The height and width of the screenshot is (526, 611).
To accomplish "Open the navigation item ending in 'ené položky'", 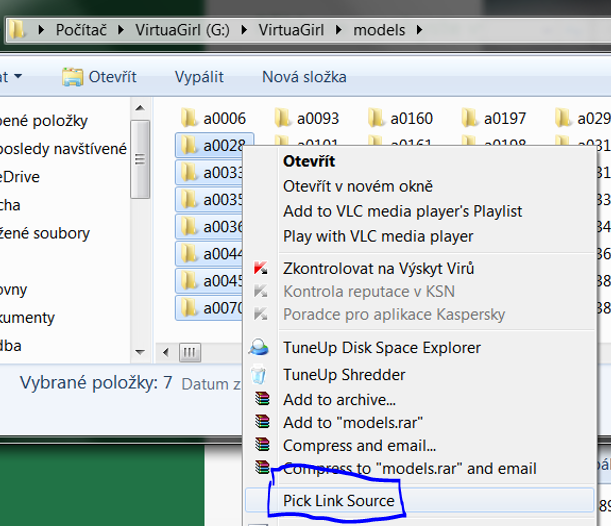I will pyautogui.click(x=44, y=121).
